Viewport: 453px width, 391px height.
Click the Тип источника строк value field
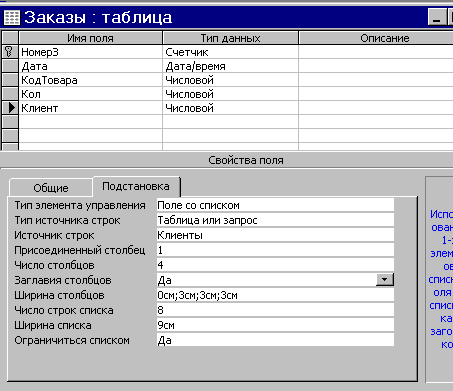coord(275,220)
